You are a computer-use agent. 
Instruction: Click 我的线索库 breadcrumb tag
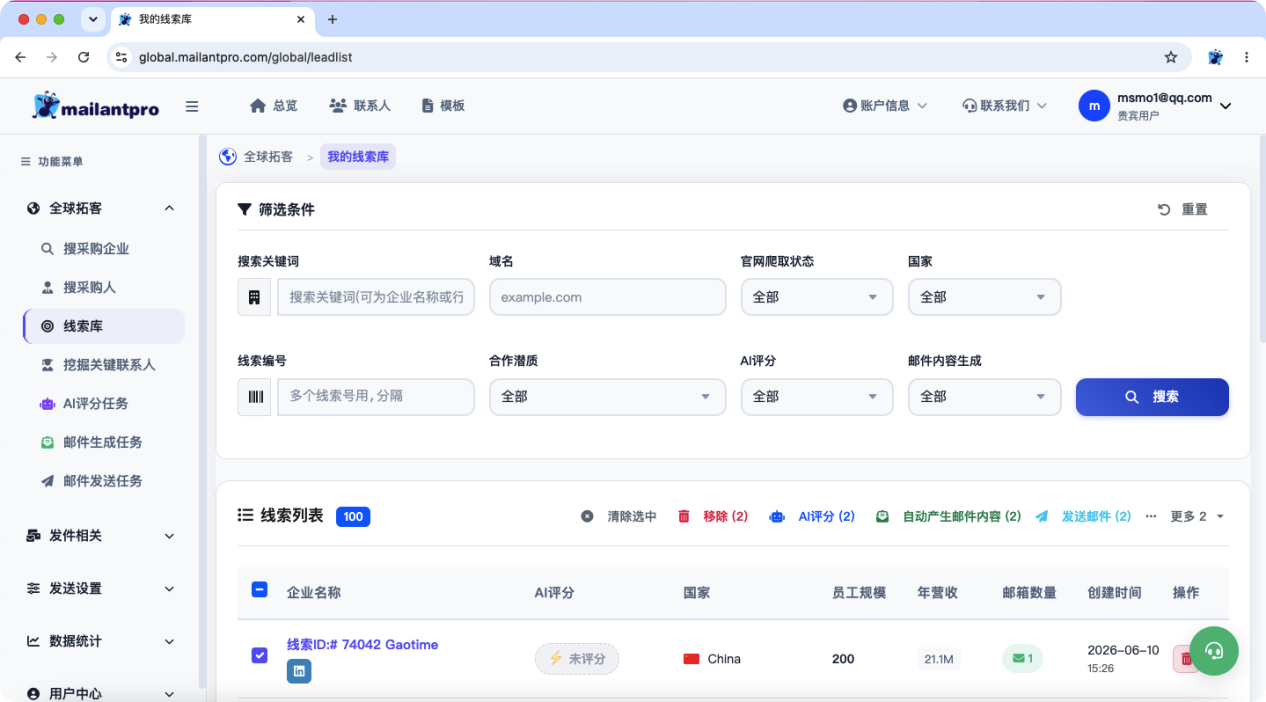pyautogui.click(x=358, y=157)
